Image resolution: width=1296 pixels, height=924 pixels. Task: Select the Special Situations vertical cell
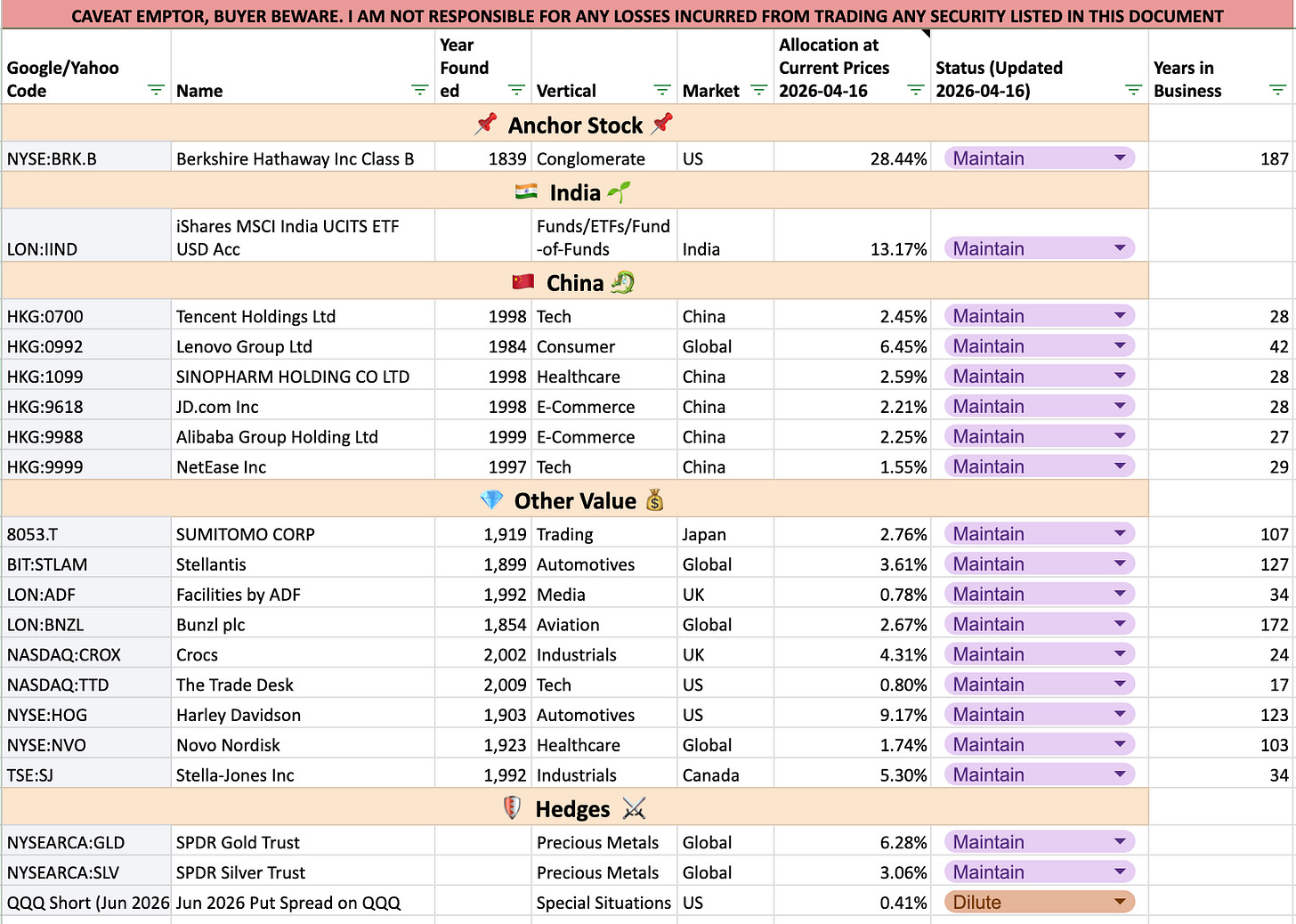(604, 903)
